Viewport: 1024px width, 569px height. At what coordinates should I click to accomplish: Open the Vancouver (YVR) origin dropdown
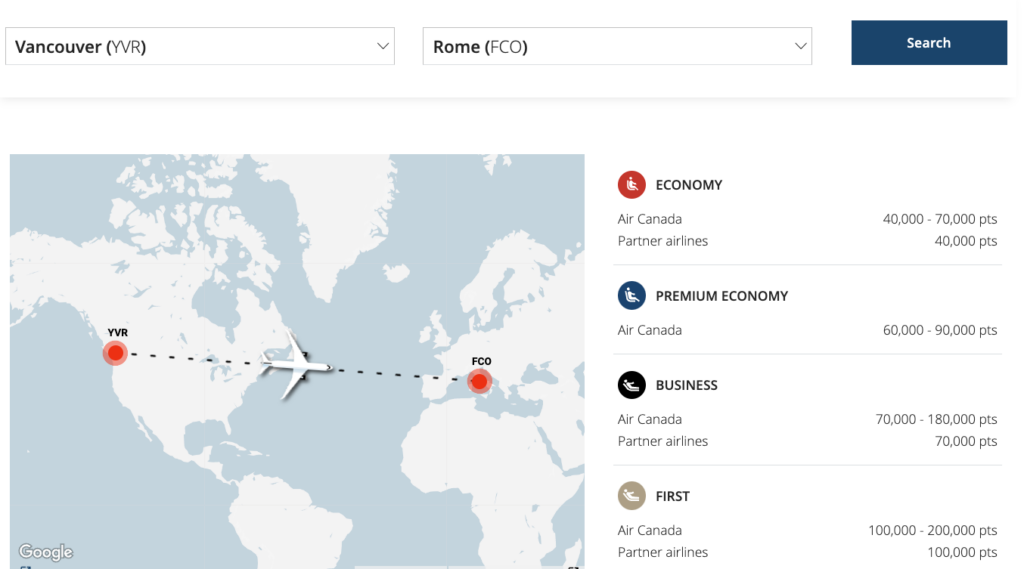pos(200,47)
